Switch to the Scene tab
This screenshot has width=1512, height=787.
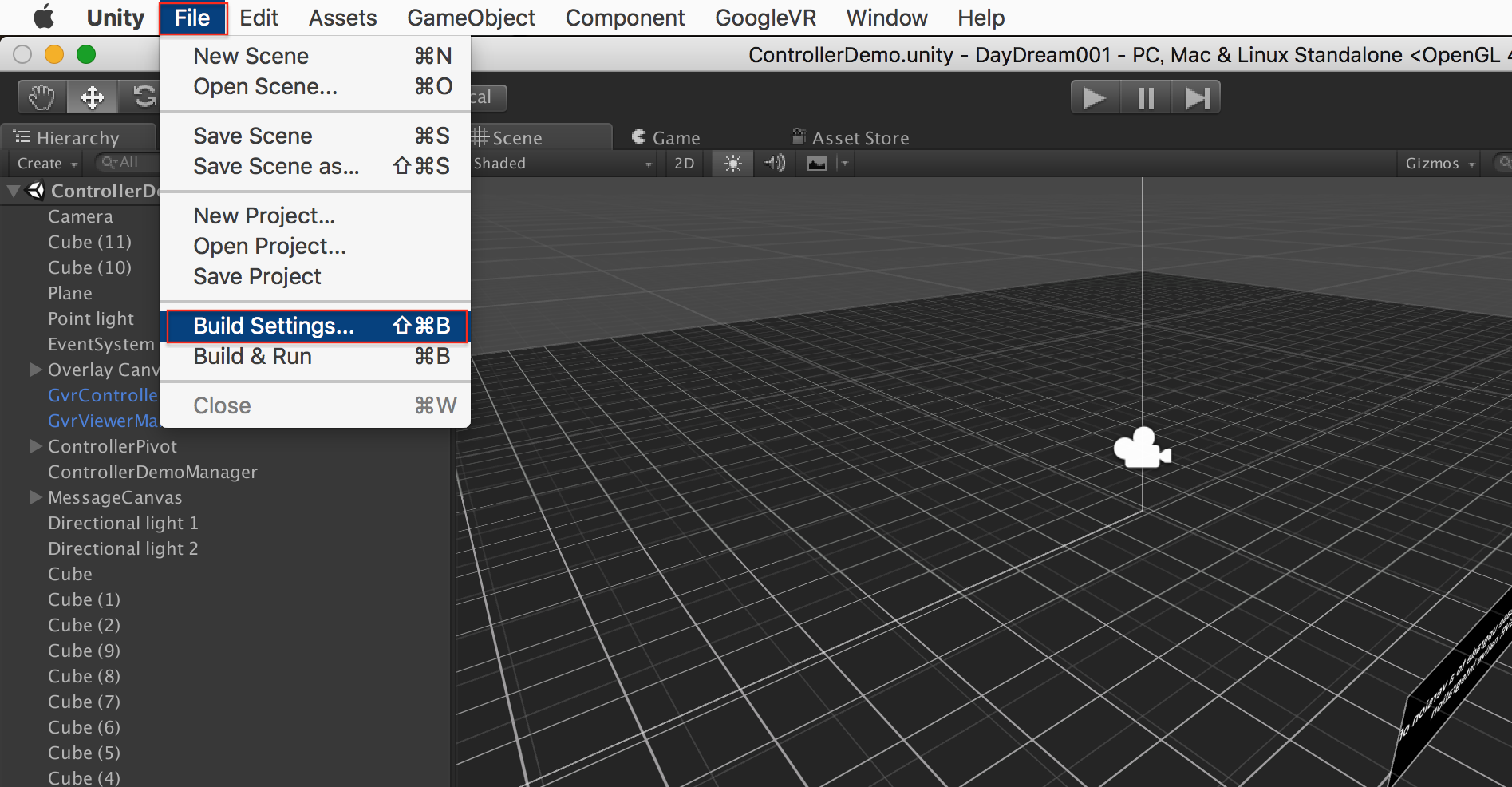tap(540, 137)
